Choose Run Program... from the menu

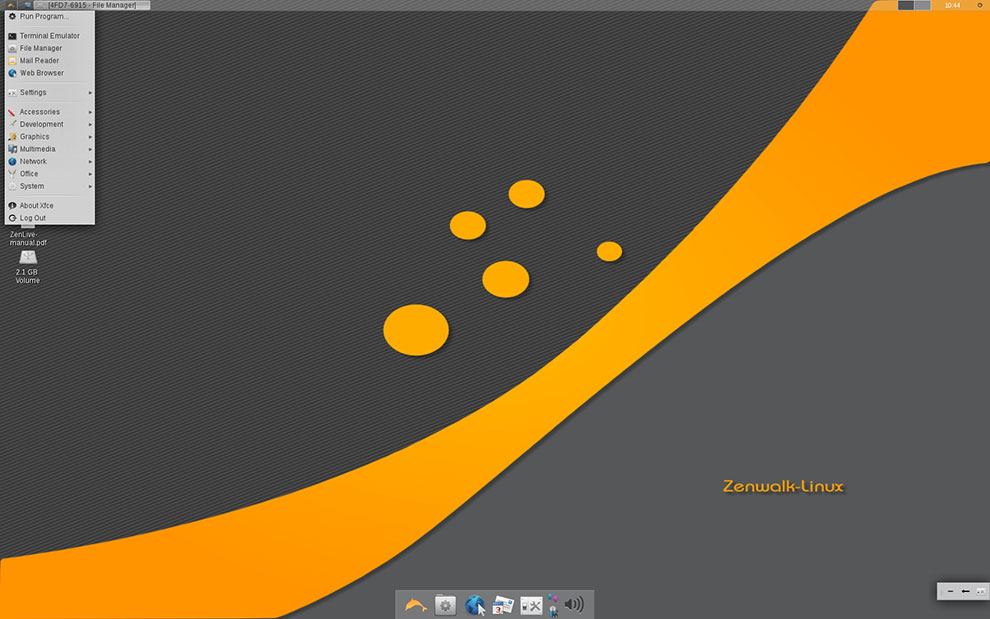[x=50, y=16]
